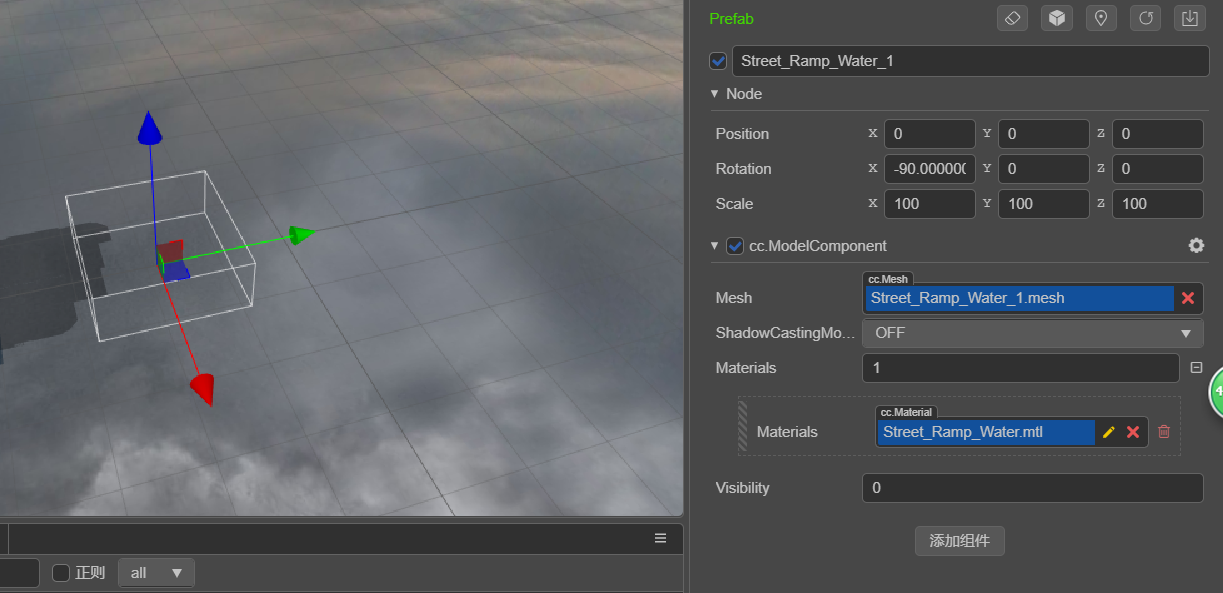Clear the Mesh asset with red X
1223x593 pixels.
pos(1188,298)
